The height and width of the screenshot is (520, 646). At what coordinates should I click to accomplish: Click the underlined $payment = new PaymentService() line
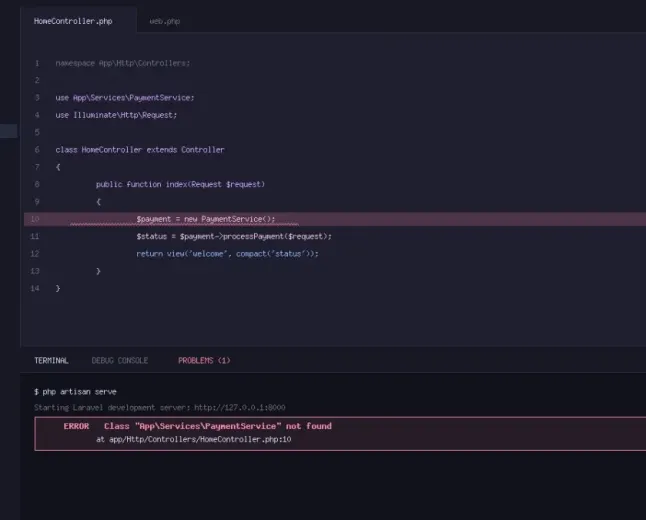[206, 219]
